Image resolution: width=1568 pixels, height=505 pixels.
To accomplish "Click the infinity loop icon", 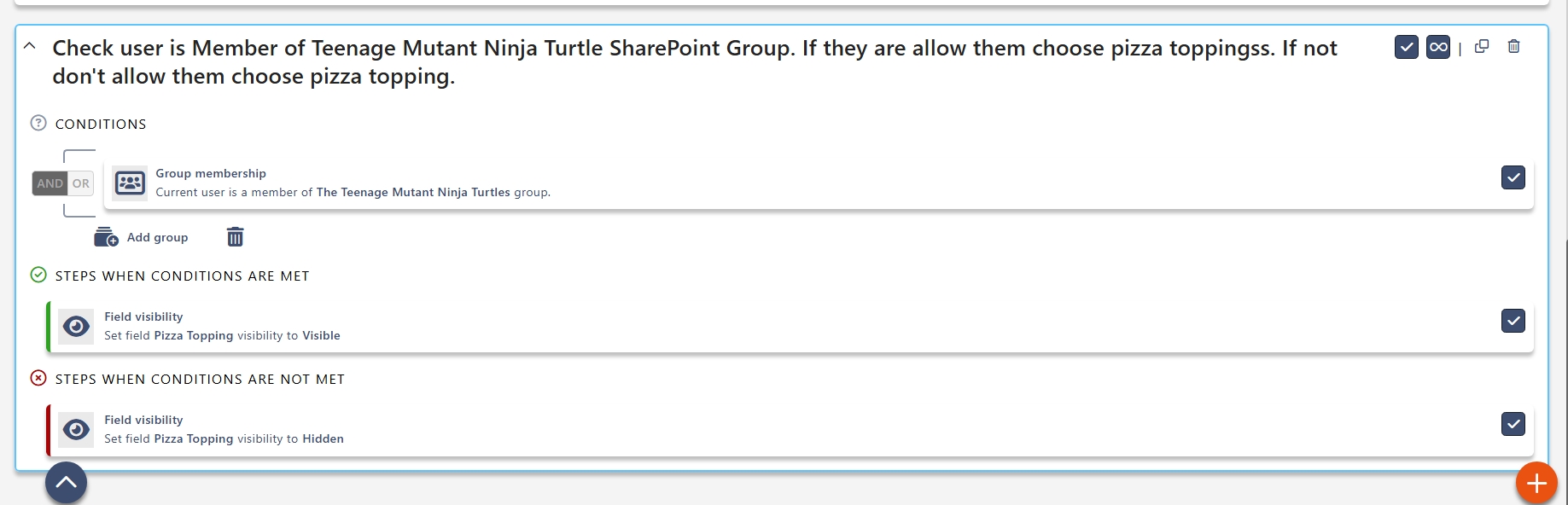I will [1438, 47].
